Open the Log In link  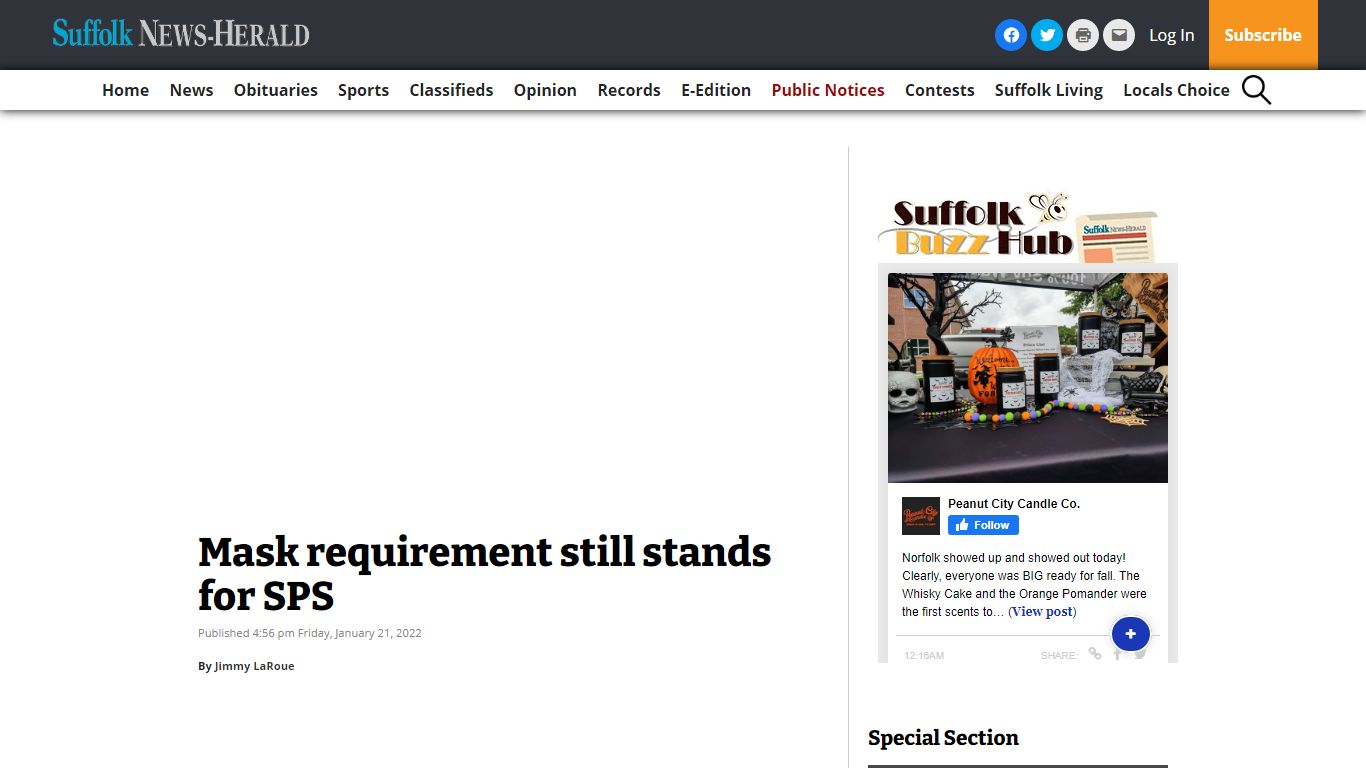[x=1171, y=35]
